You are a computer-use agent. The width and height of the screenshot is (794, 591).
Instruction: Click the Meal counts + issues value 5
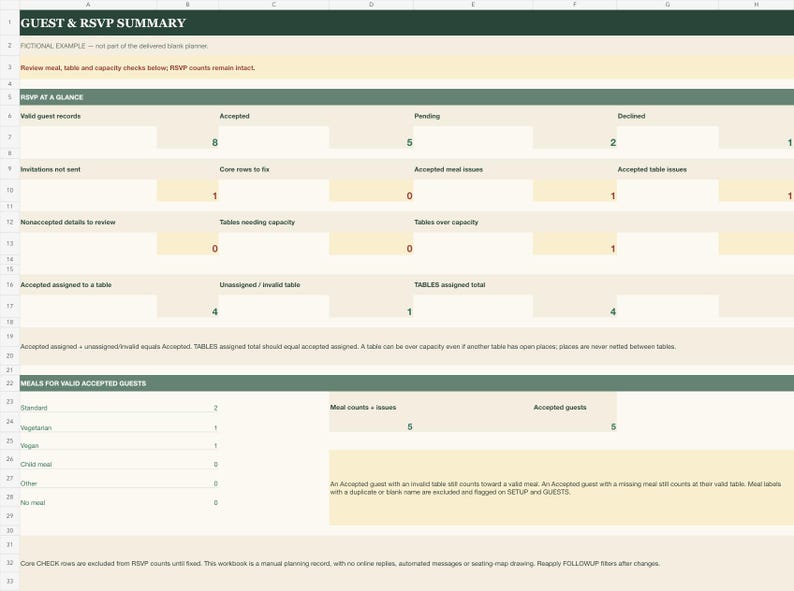(x=410, y=427)
